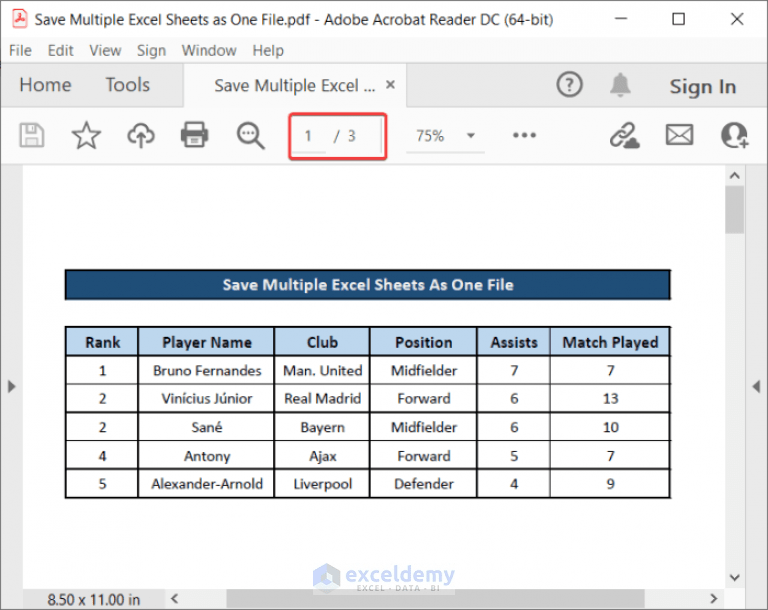768x610 pixels.
Task: Maximize the Acrobat Reader window
Action: (678, 19)
